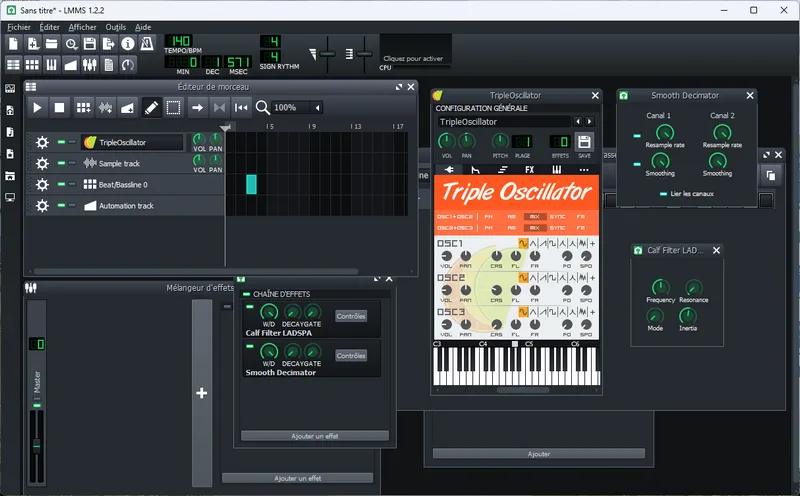Adjust the Master channel fader in mixer
800x496 pixels.
click(37, 446)
